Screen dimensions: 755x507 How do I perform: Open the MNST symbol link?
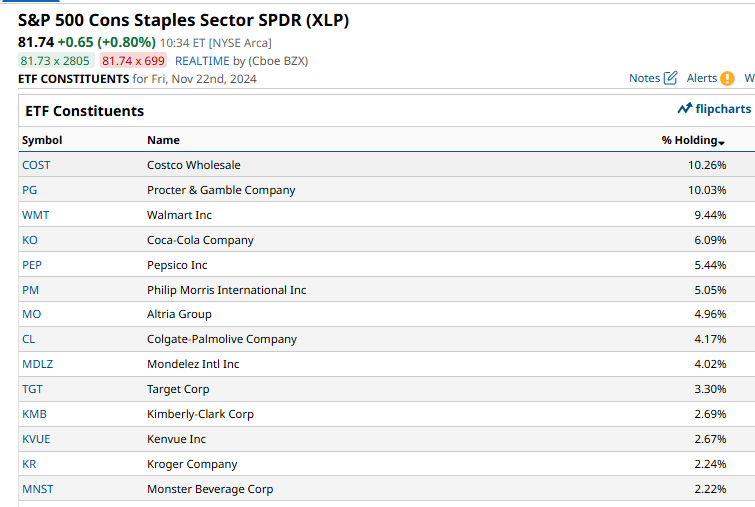click(38, 490)
